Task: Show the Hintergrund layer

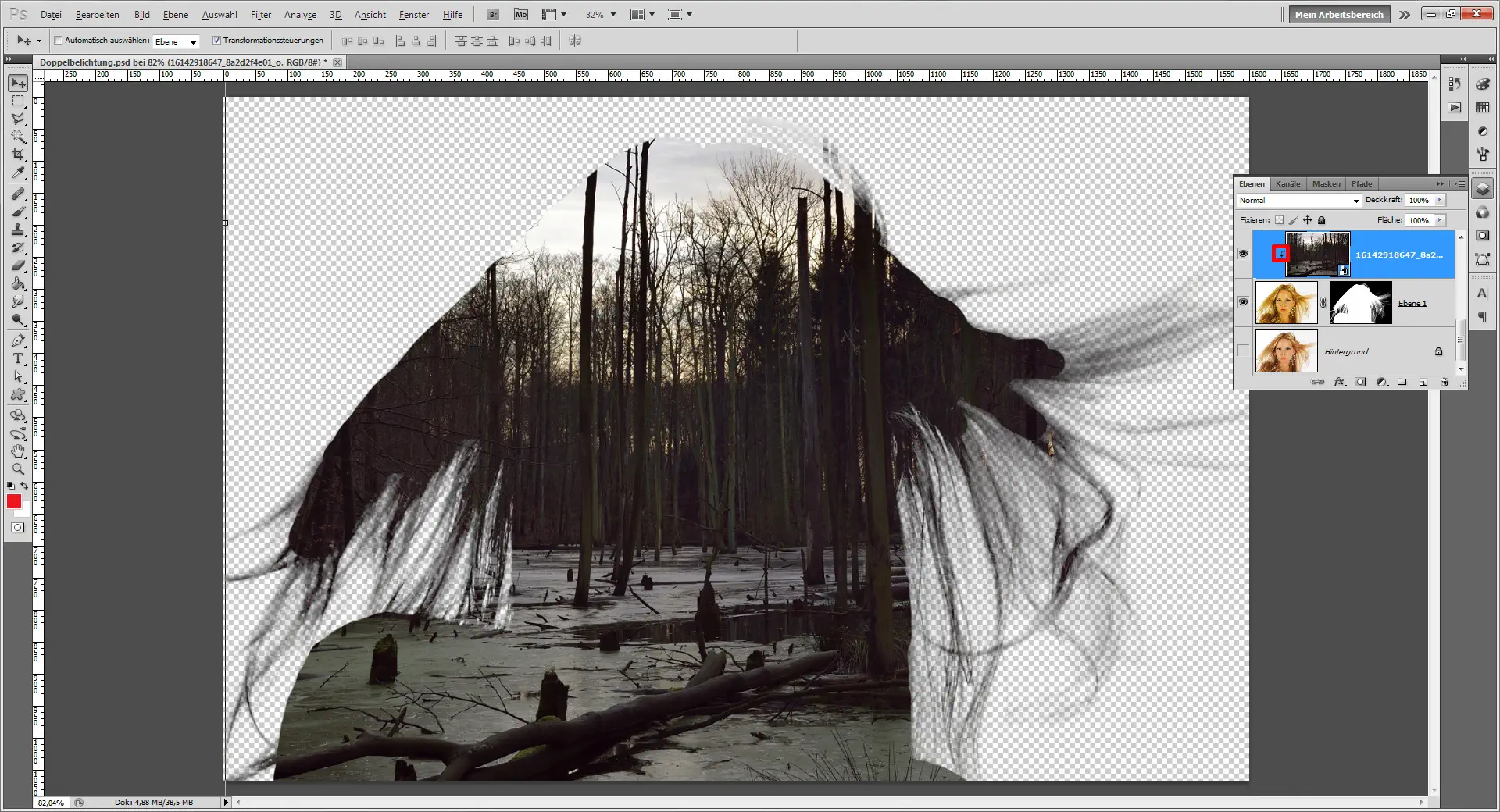Action: [1243, 351]
